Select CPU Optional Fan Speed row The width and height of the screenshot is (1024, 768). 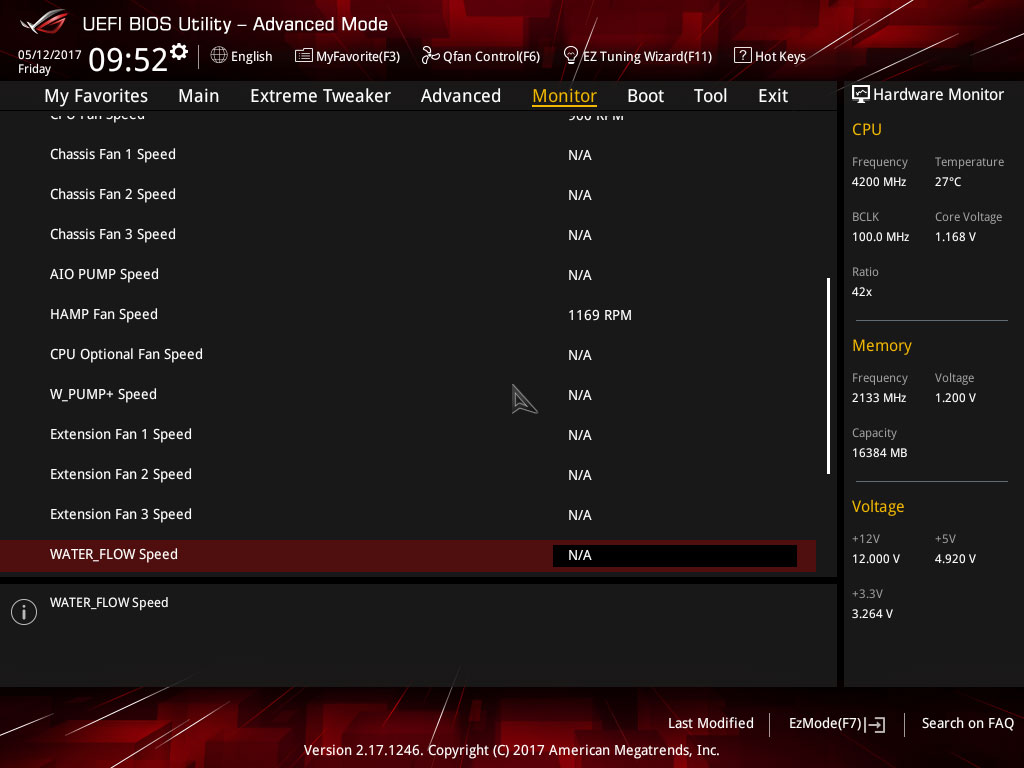point(408,355)
